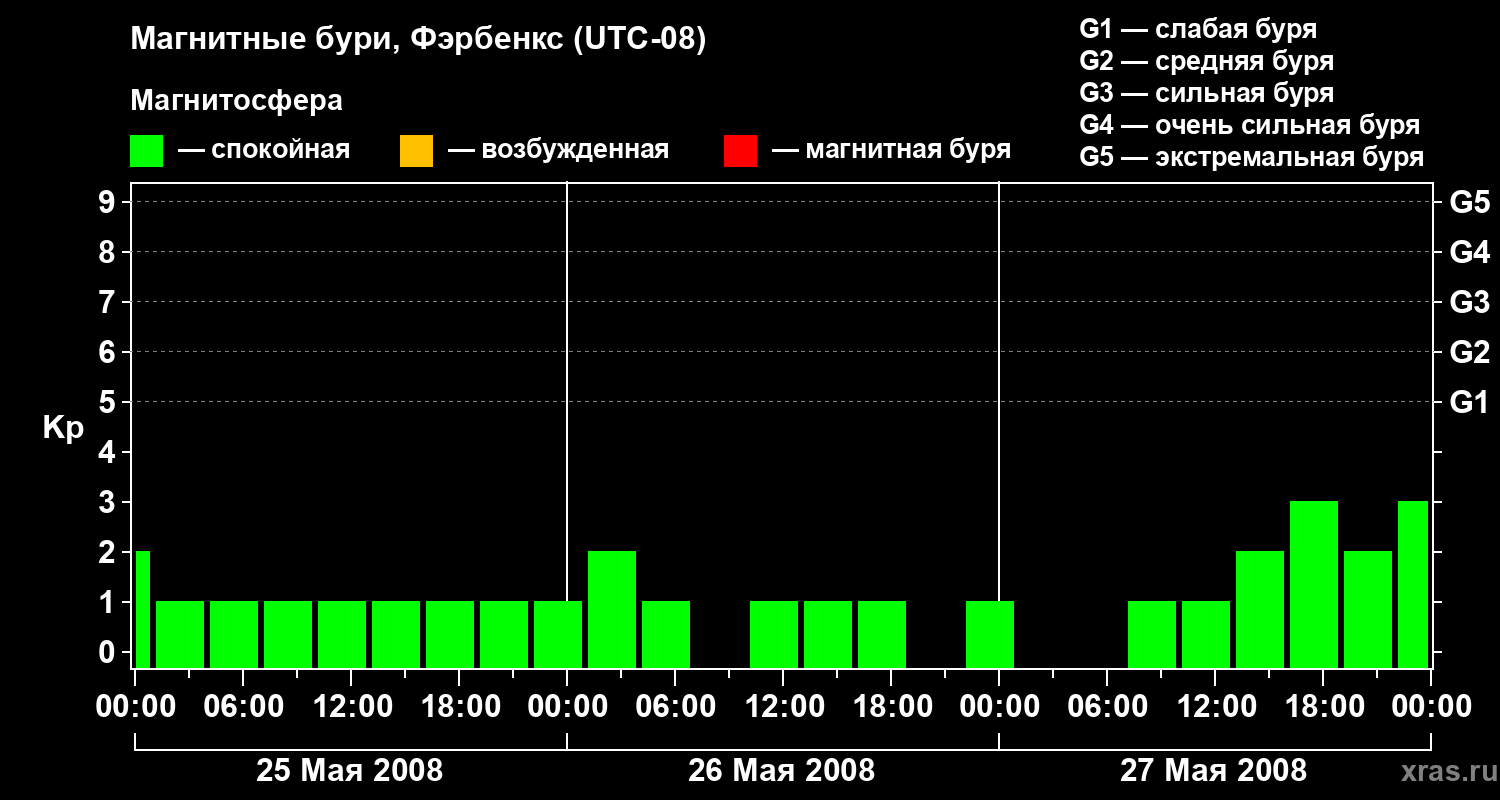Click the last Kp 3 bar on 27 May
This screenshot has width=1500, height=800.
[1413, 584]
